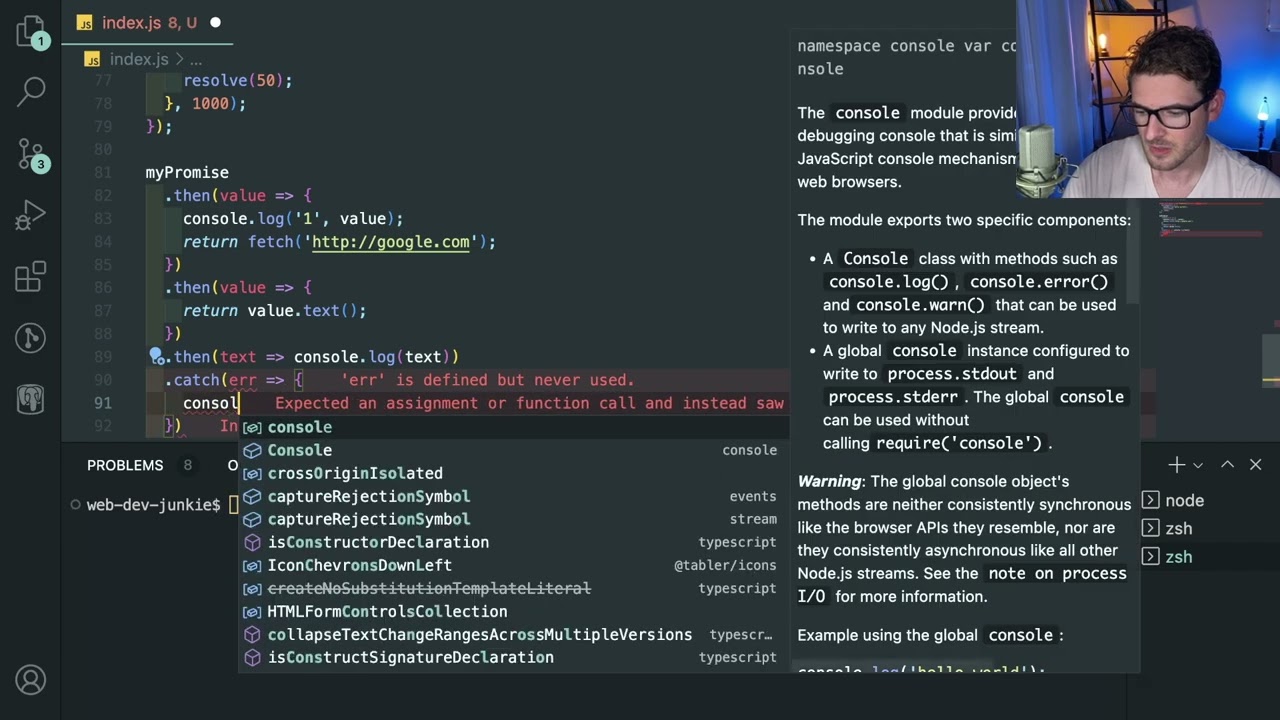Choose captureRejectionSymbol from events
Viewport: 1280px width, 720px height.
(x=513, y=496)
